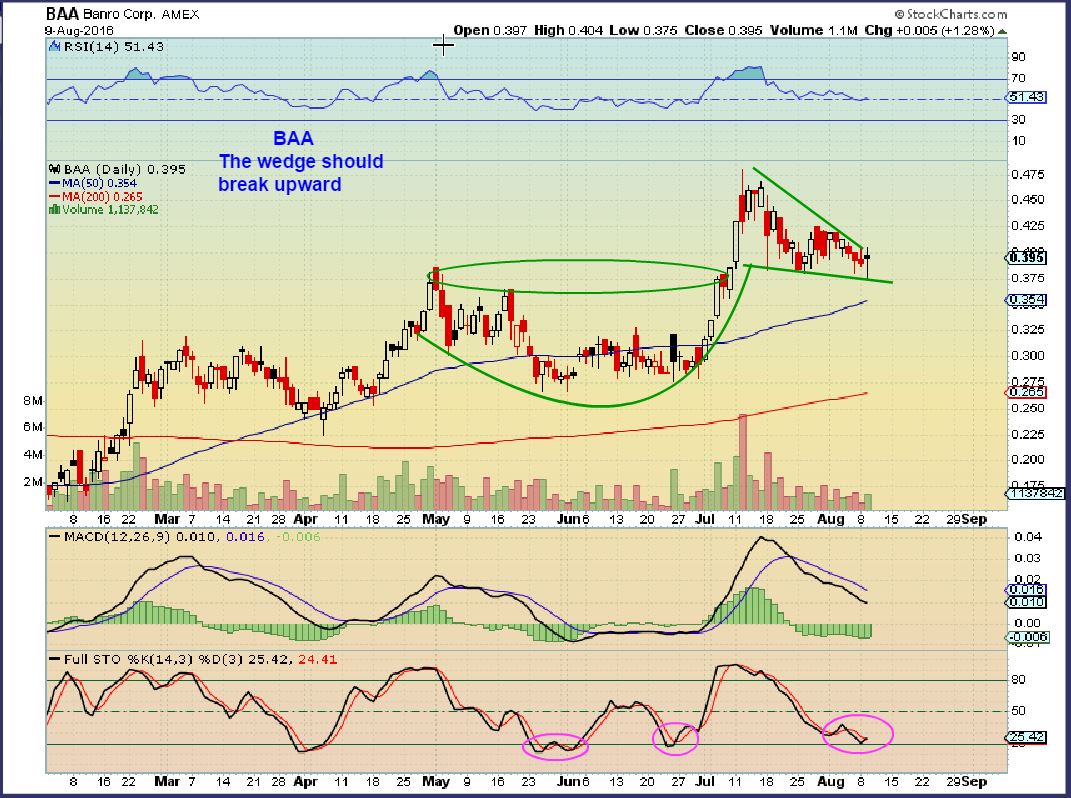The height and width of the screenshot is (798, 1071).
Task: Click the RSI axis label '30'
Action: 1018,120
